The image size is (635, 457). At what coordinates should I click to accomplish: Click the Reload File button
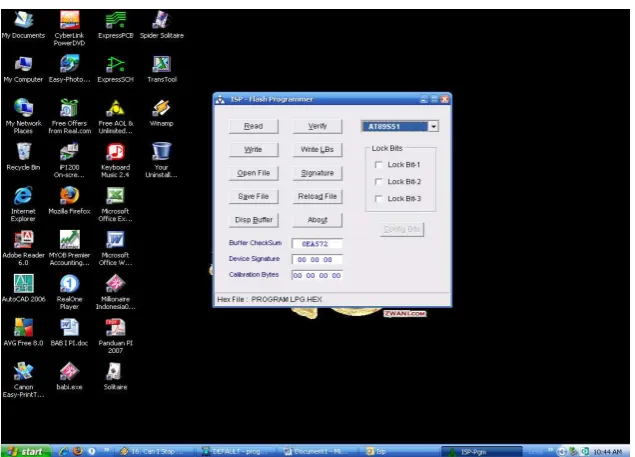coord(318,197)
